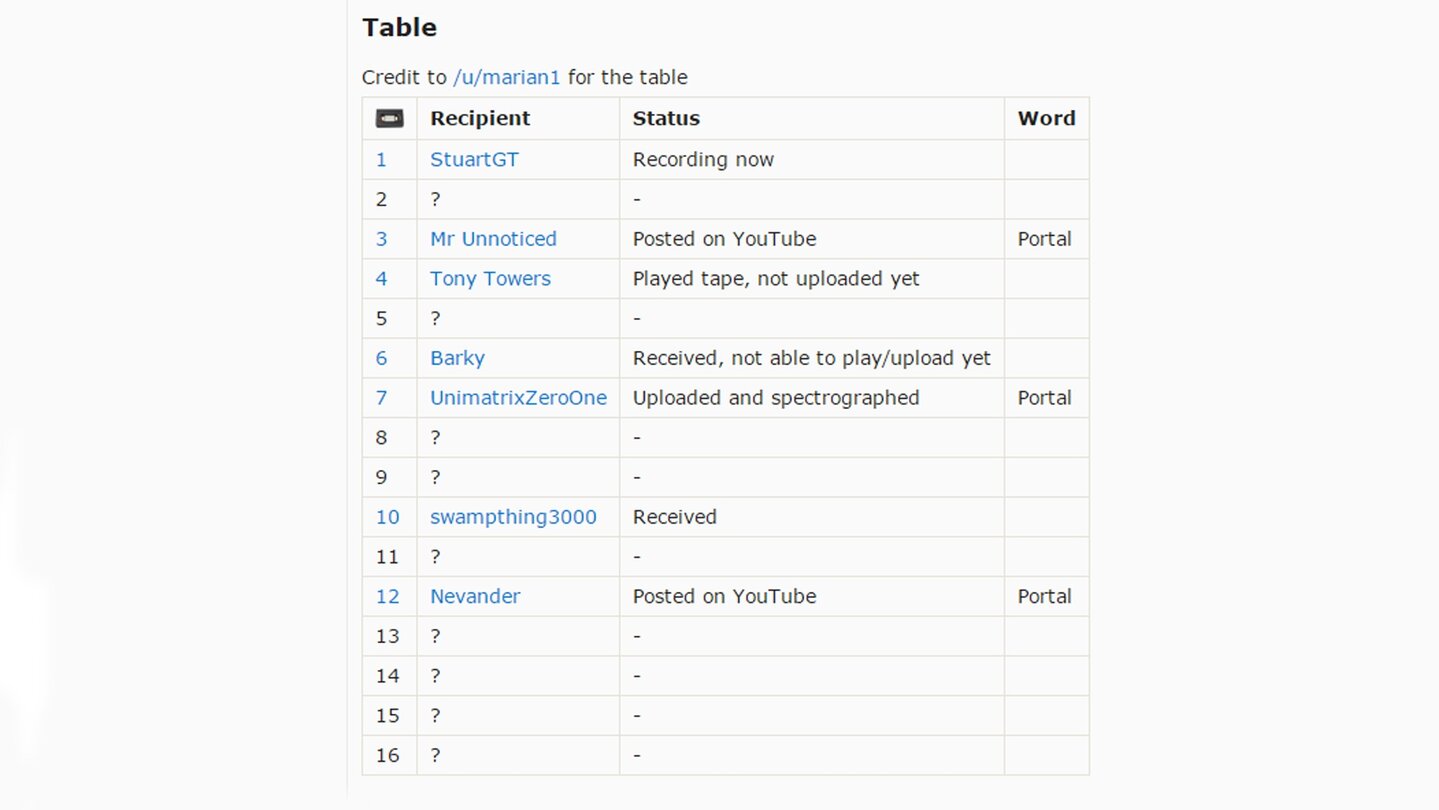
Task: Open tape number 10 link
Action: click(x=387, y=517)
